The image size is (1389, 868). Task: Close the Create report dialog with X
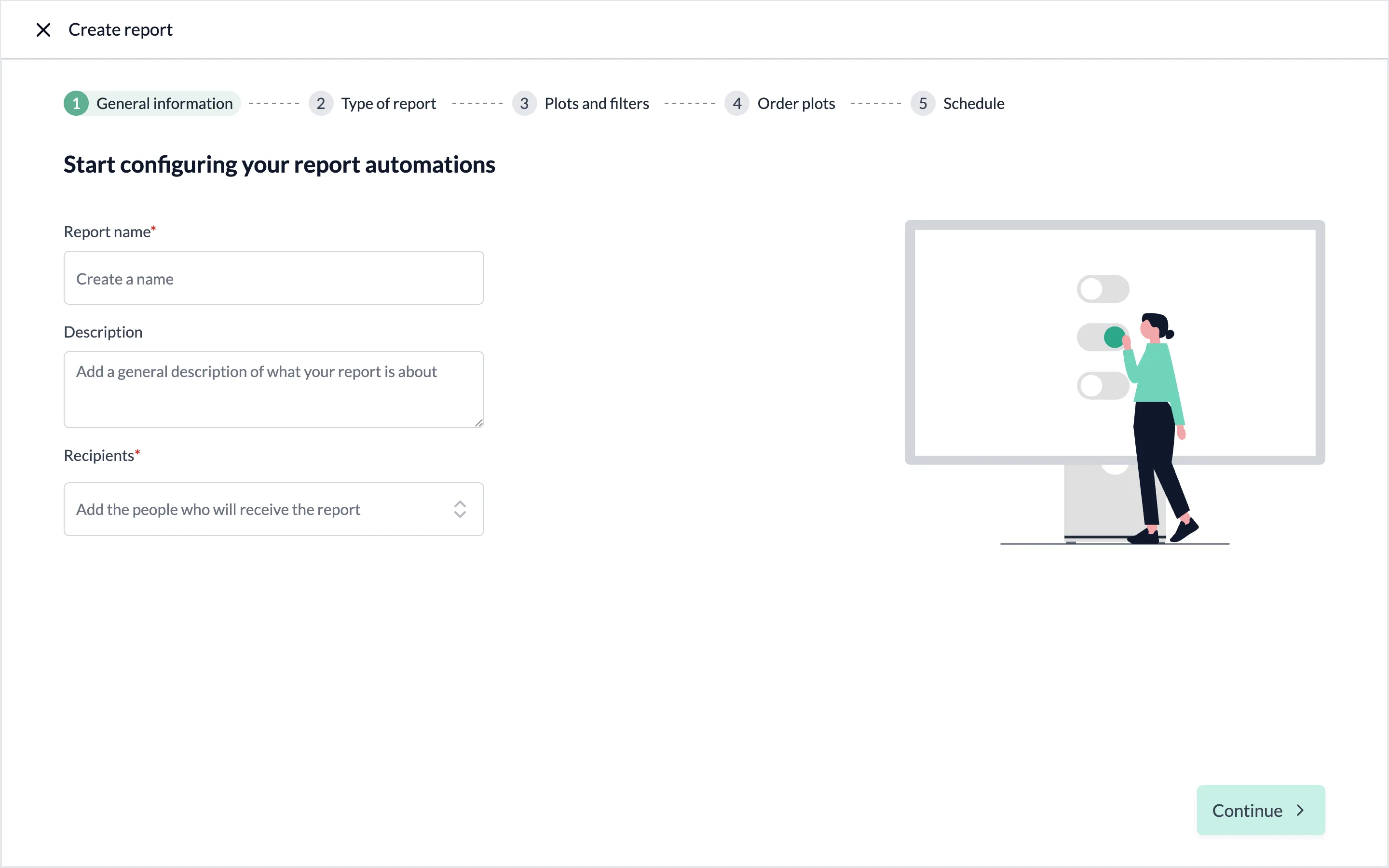(43, 30)
